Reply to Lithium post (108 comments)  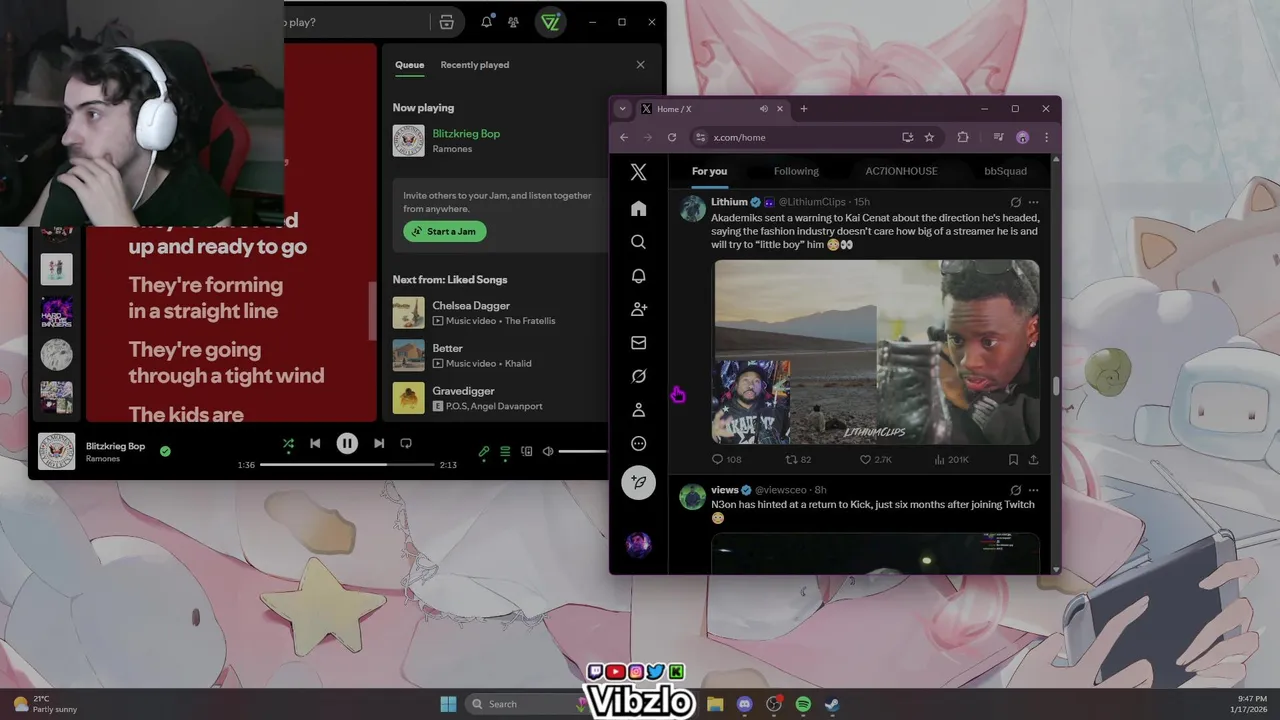(726, 459)
